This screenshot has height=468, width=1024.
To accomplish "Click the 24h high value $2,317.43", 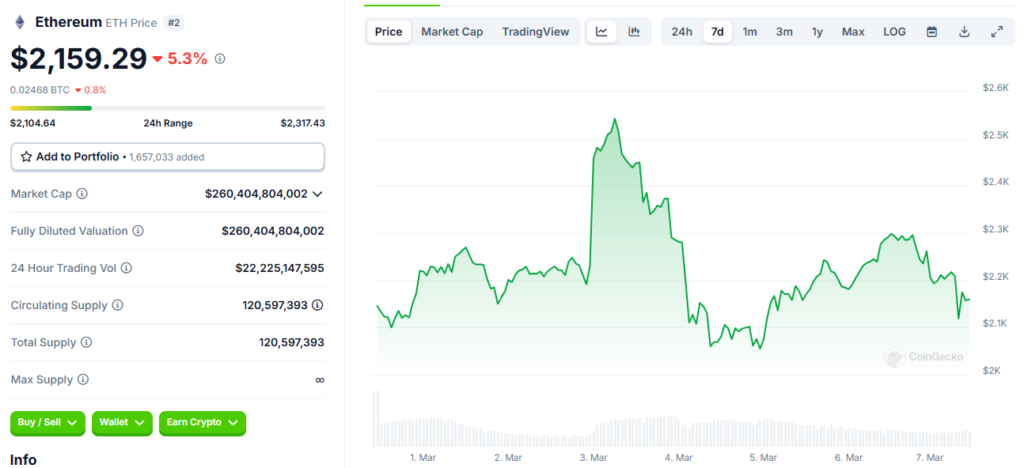I will (302, 123).
